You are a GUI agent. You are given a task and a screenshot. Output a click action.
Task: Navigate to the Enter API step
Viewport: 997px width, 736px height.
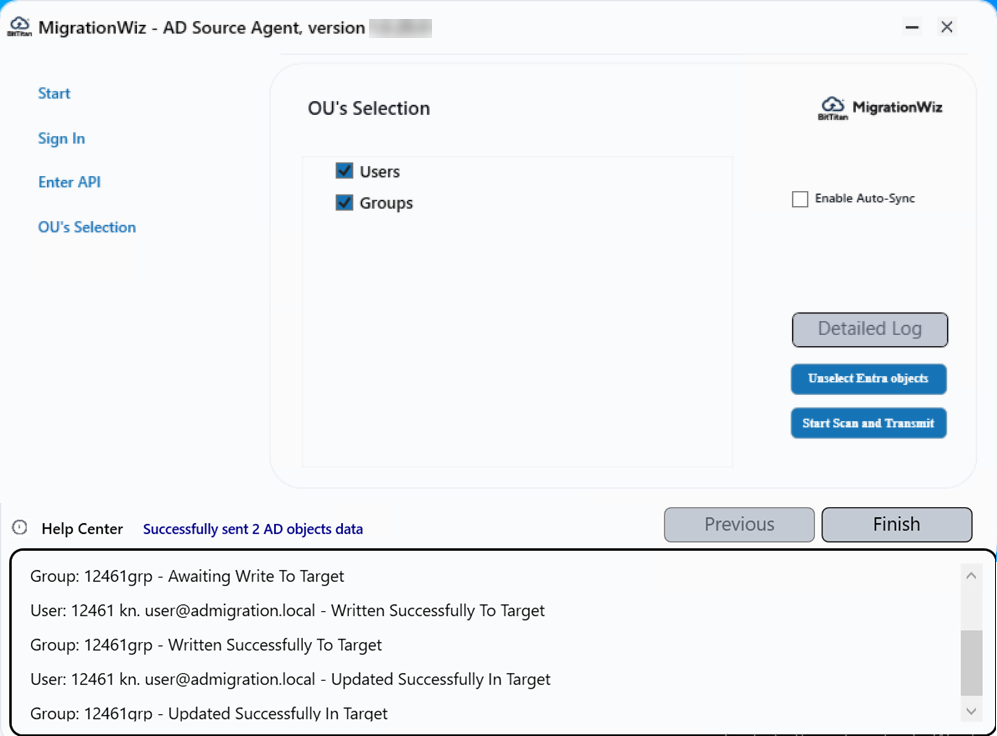[69, 182]
